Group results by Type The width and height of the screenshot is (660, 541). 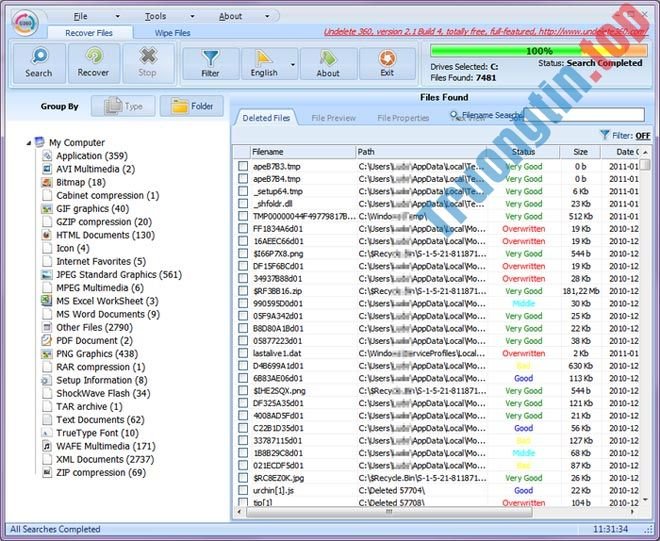123,106
